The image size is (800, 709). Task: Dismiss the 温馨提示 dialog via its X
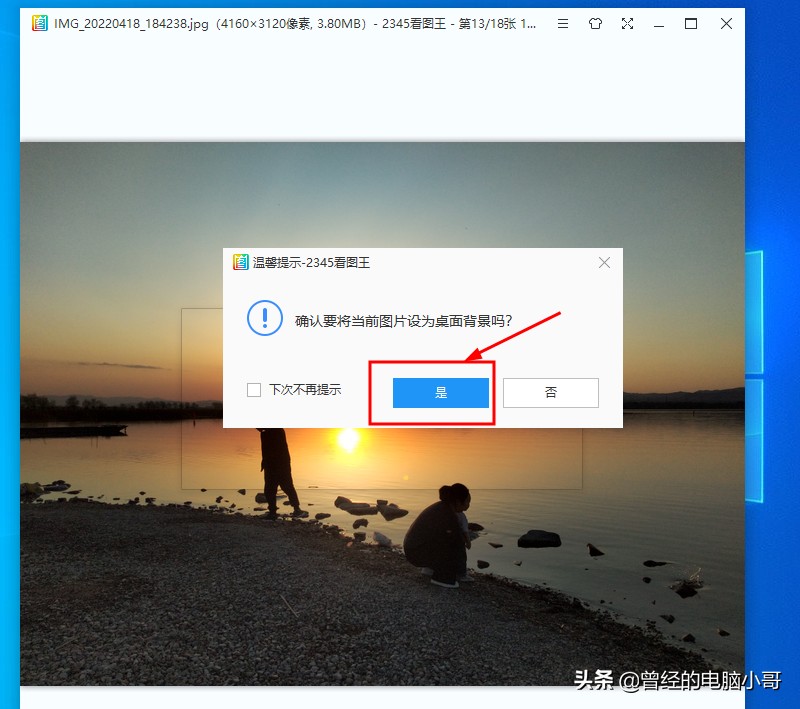click(604, 262)
